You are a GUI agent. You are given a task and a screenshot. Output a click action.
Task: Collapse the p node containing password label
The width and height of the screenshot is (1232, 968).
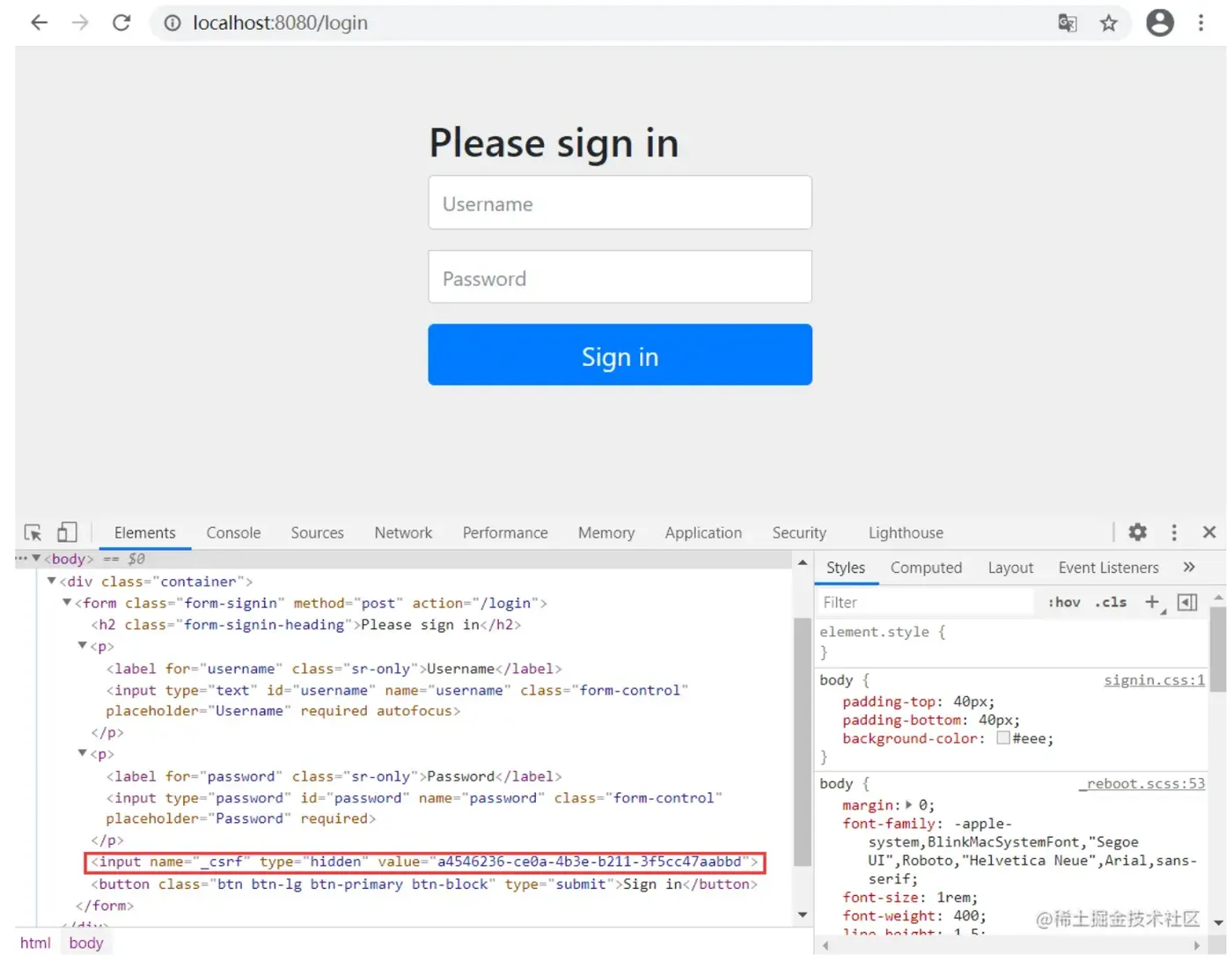[x=82, y=753]
